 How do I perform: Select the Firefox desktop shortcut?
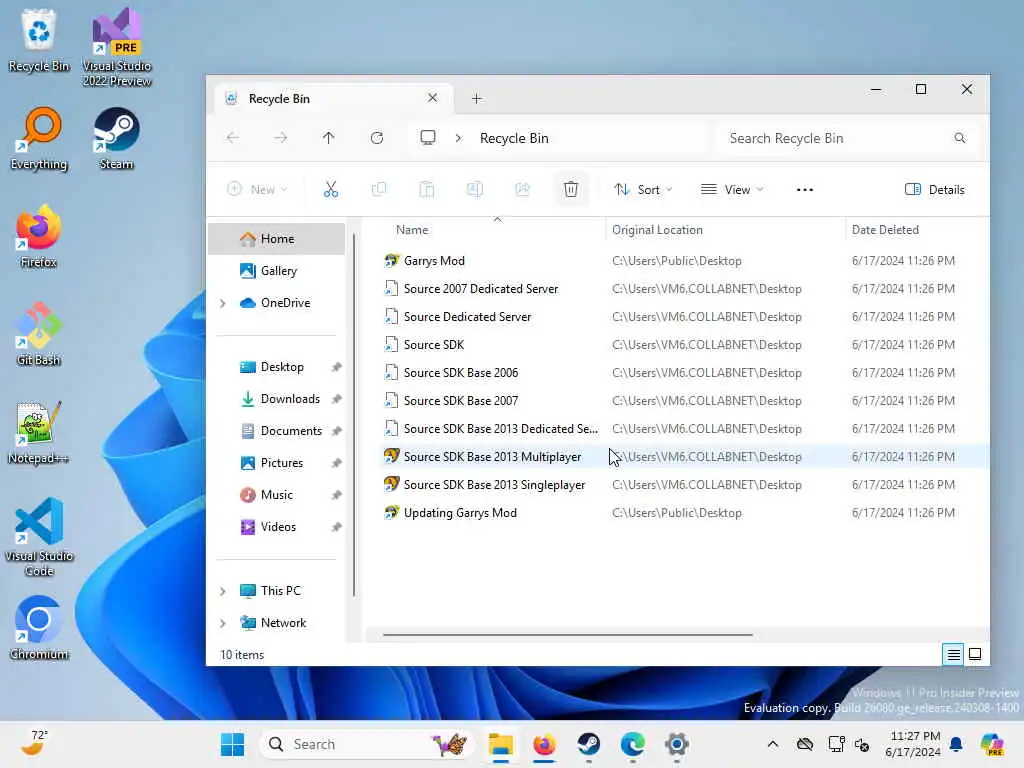pos(39,236)
